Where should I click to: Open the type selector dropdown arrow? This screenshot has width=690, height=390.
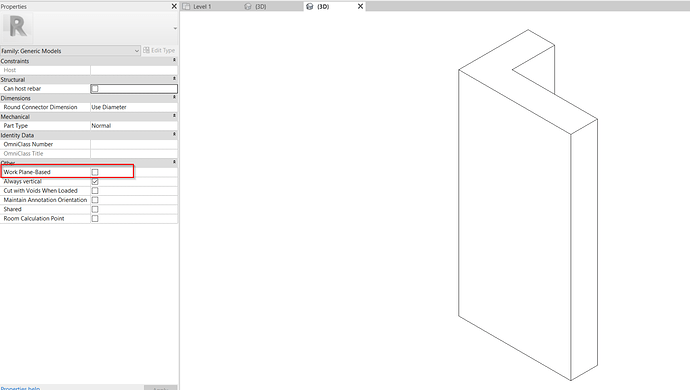pyautogui.click(x=175, y=29)
